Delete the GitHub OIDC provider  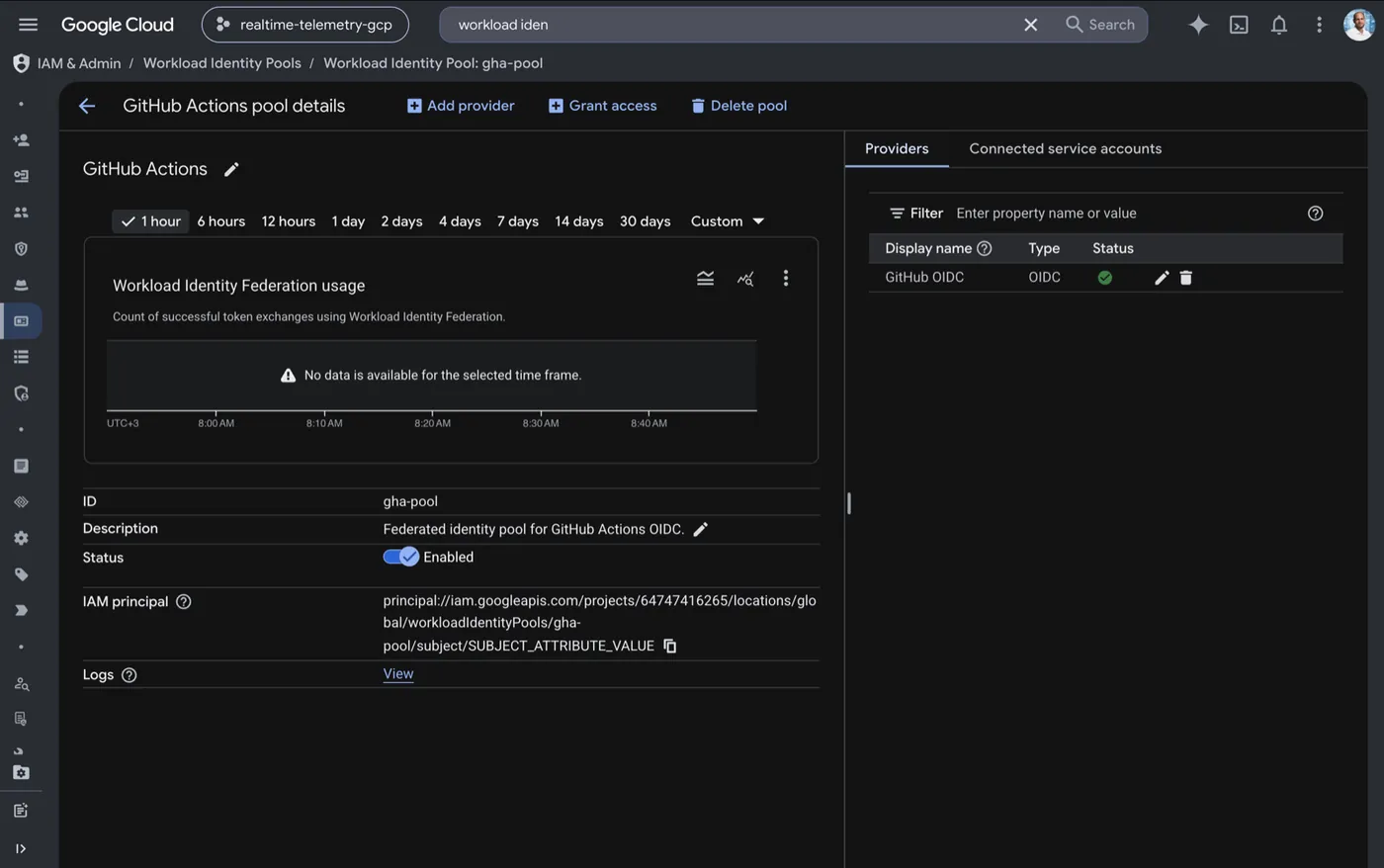tap(1186, 278)
